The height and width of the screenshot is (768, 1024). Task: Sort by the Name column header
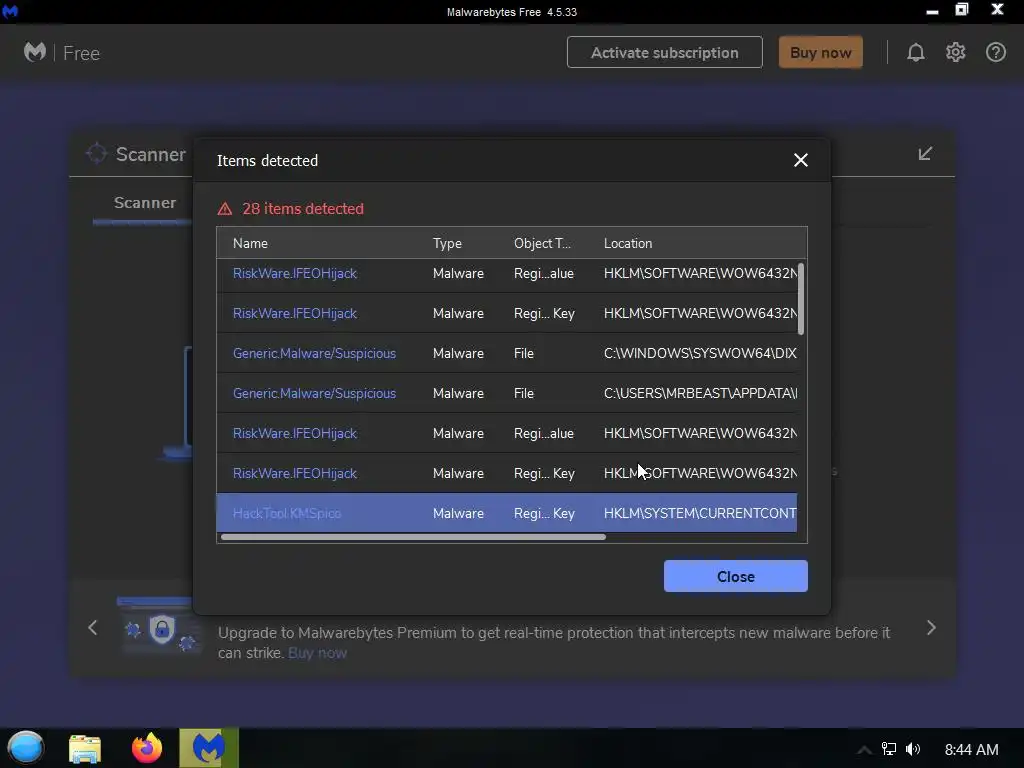(250, 243)
